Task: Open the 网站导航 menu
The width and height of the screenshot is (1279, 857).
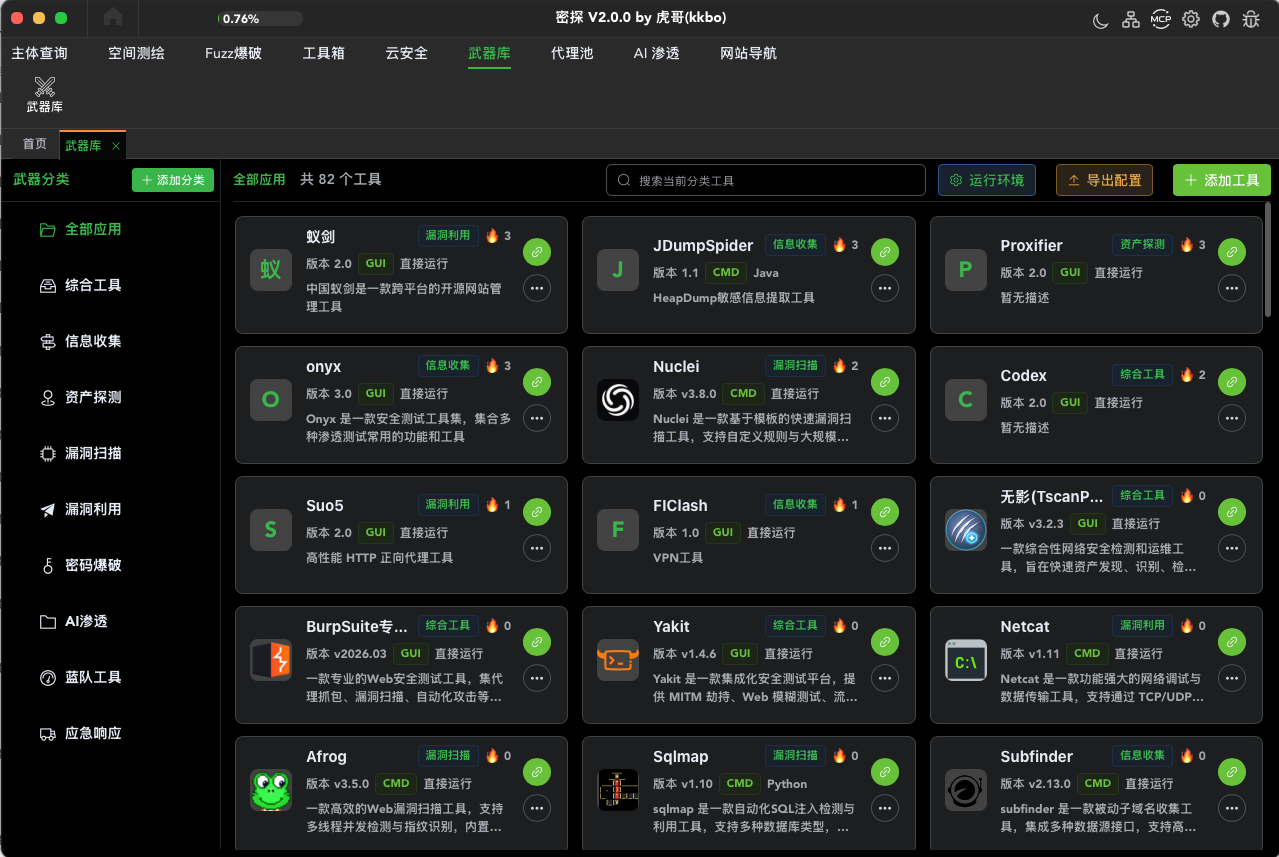Action: 748,53
